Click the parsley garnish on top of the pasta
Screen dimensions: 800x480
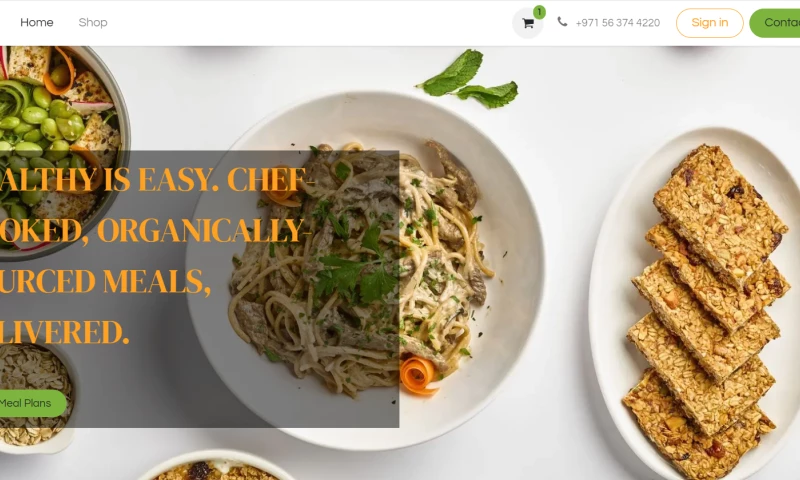click(x=357, y=270)
